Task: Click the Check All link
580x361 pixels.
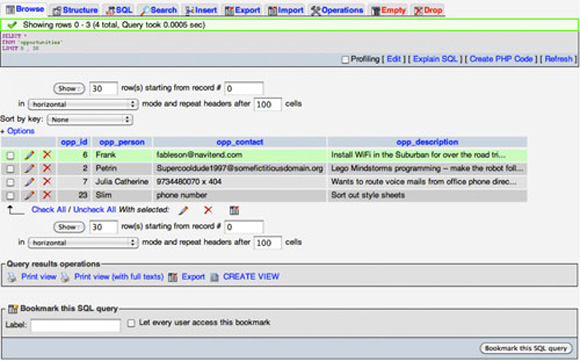Action: point(48,210)
